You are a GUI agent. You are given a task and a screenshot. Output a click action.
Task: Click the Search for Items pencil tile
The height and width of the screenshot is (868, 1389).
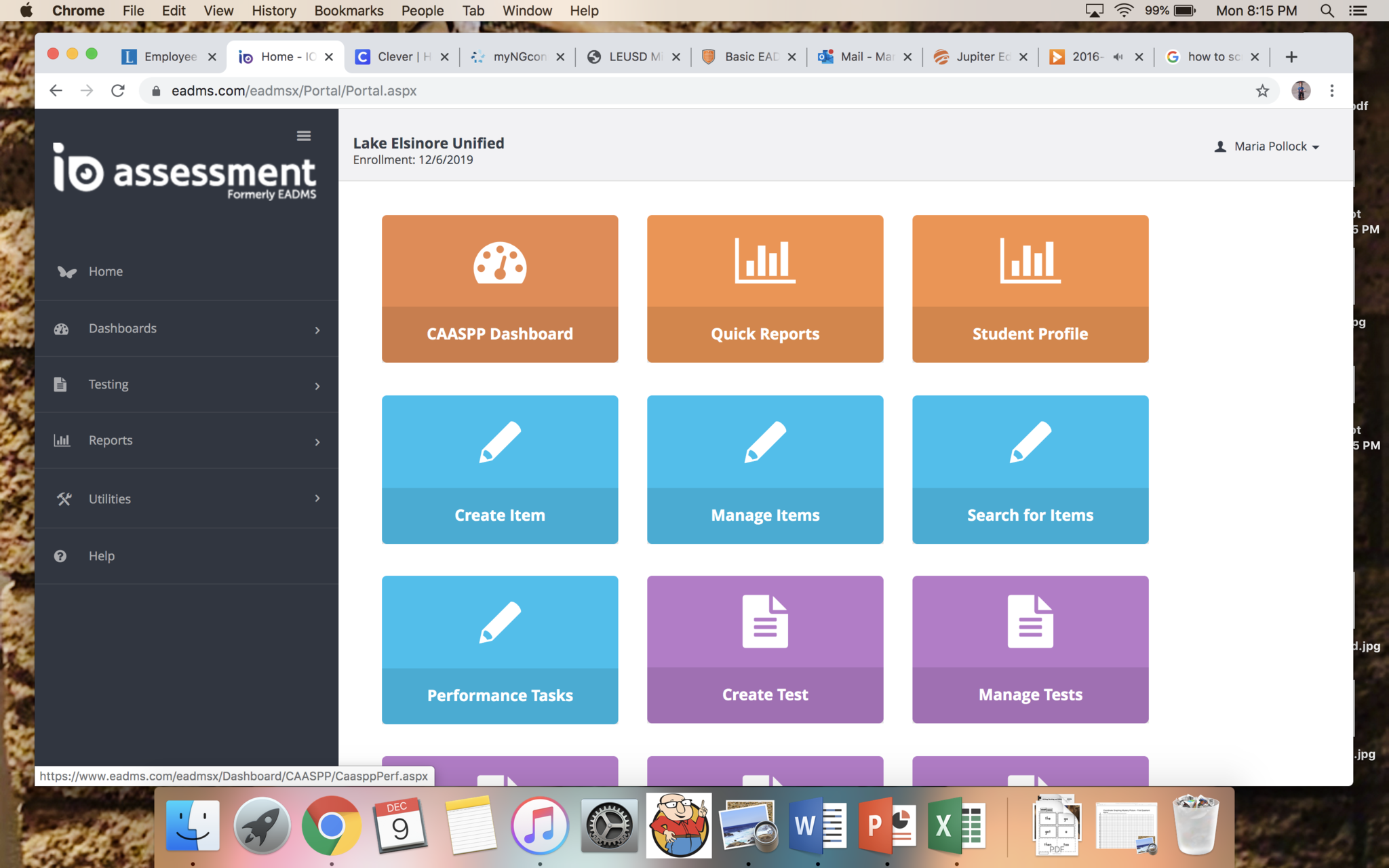pyautogui.click(x=1030, y=469)
